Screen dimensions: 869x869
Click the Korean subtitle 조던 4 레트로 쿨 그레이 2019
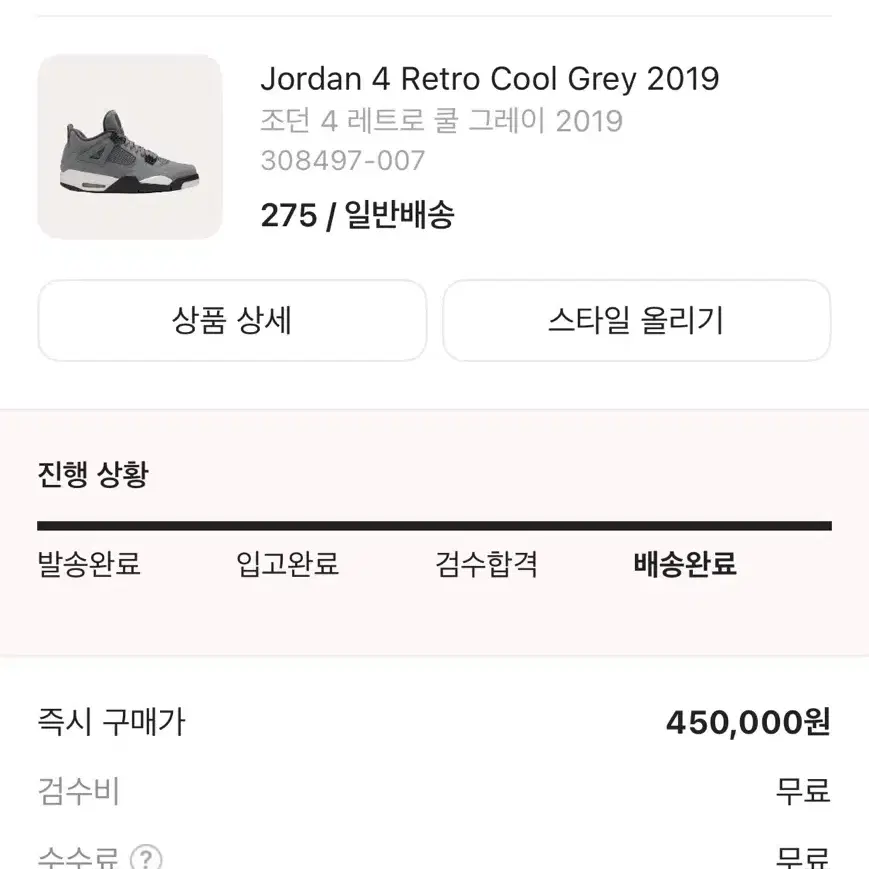pos(439,121)
